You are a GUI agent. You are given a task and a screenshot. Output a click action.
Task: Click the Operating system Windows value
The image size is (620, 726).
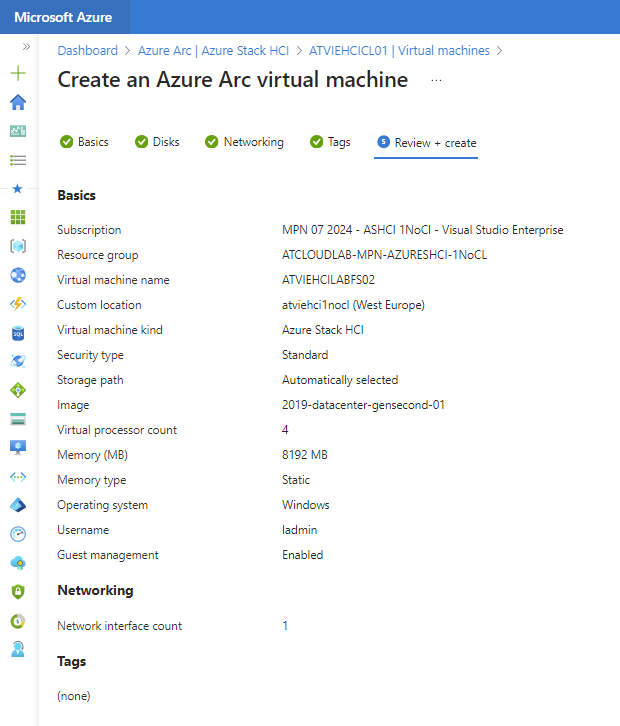306,505
